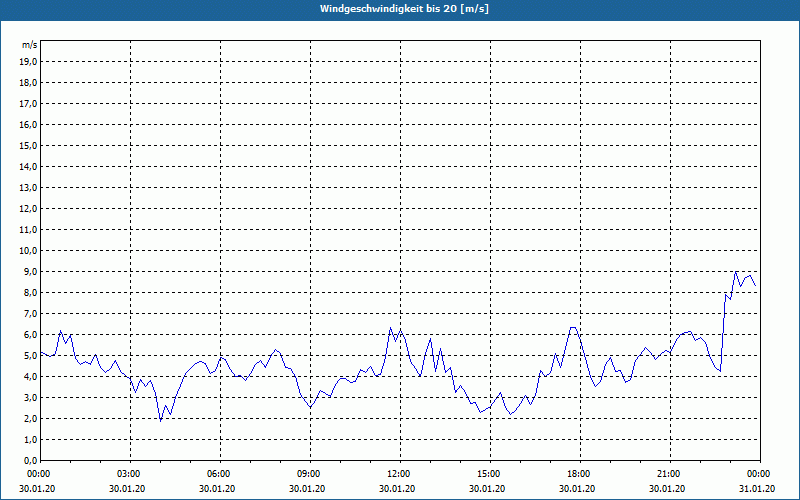Pick the "6,0" y-axis label
This screenshot has height=500, width=800.
tap(30, 335)
